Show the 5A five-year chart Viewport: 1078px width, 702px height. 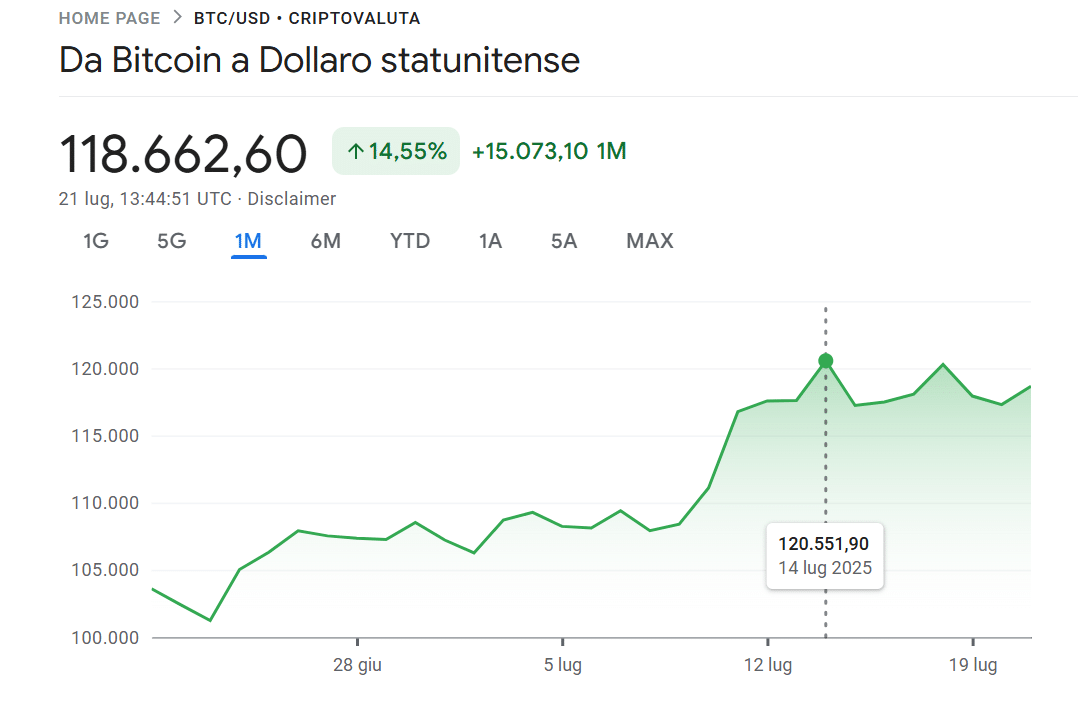564,241
